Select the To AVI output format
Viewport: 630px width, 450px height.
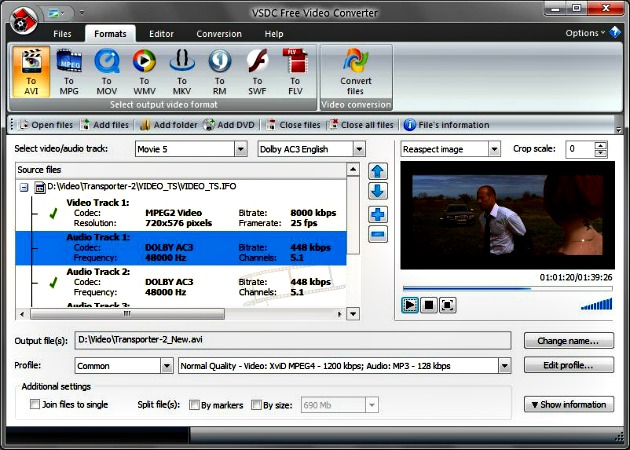[31, 72]
